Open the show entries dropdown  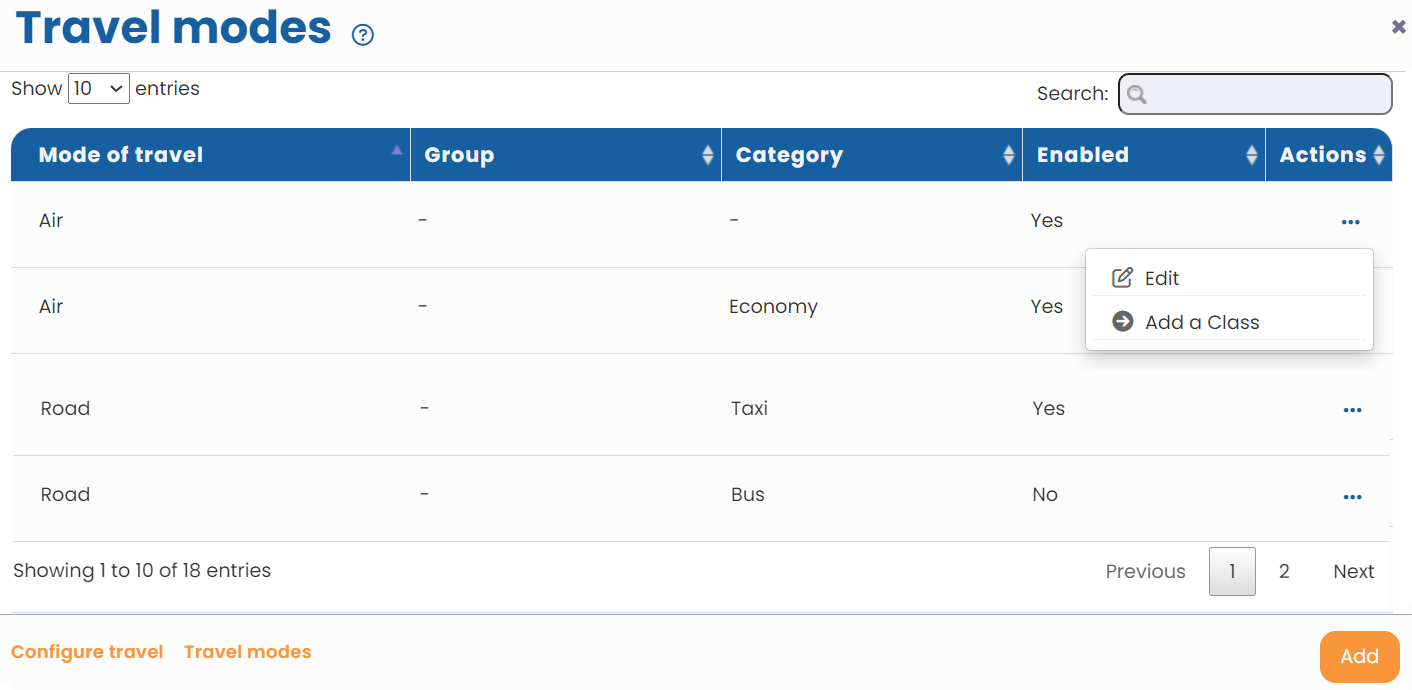pos(99,89)
